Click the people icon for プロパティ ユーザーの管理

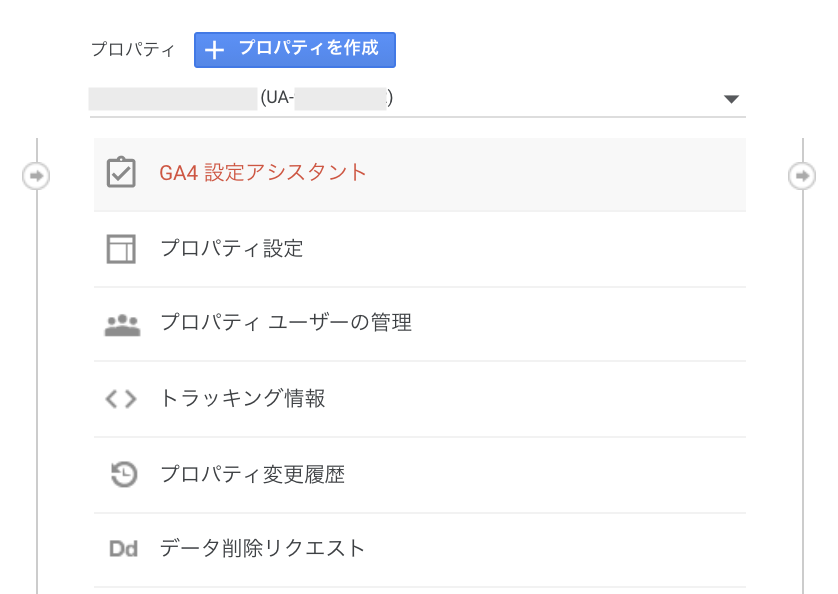[x=122, y=325]
